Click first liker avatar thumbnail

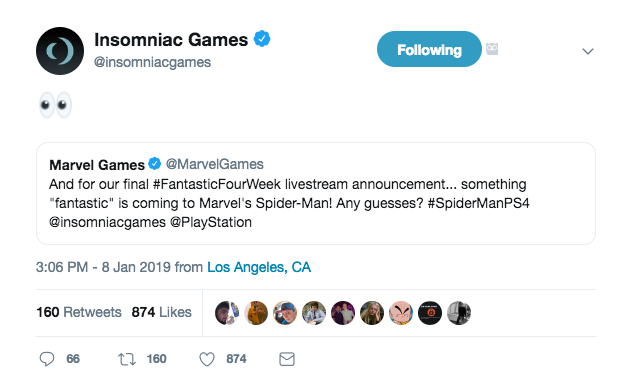coord(227,313)
